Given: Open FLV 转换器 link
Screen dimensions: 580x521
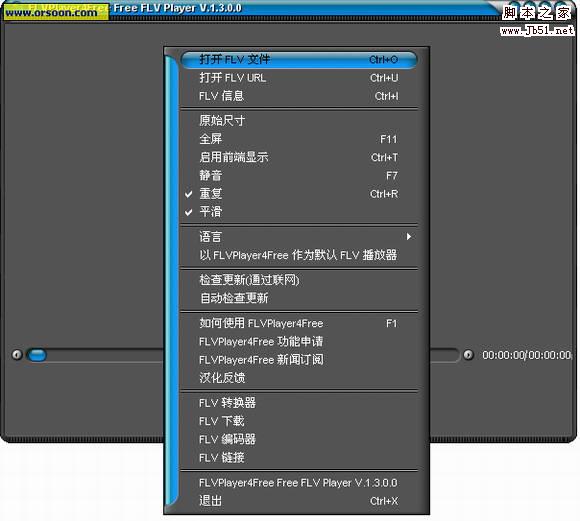Looking at the screenshot, I should point(299,403).
